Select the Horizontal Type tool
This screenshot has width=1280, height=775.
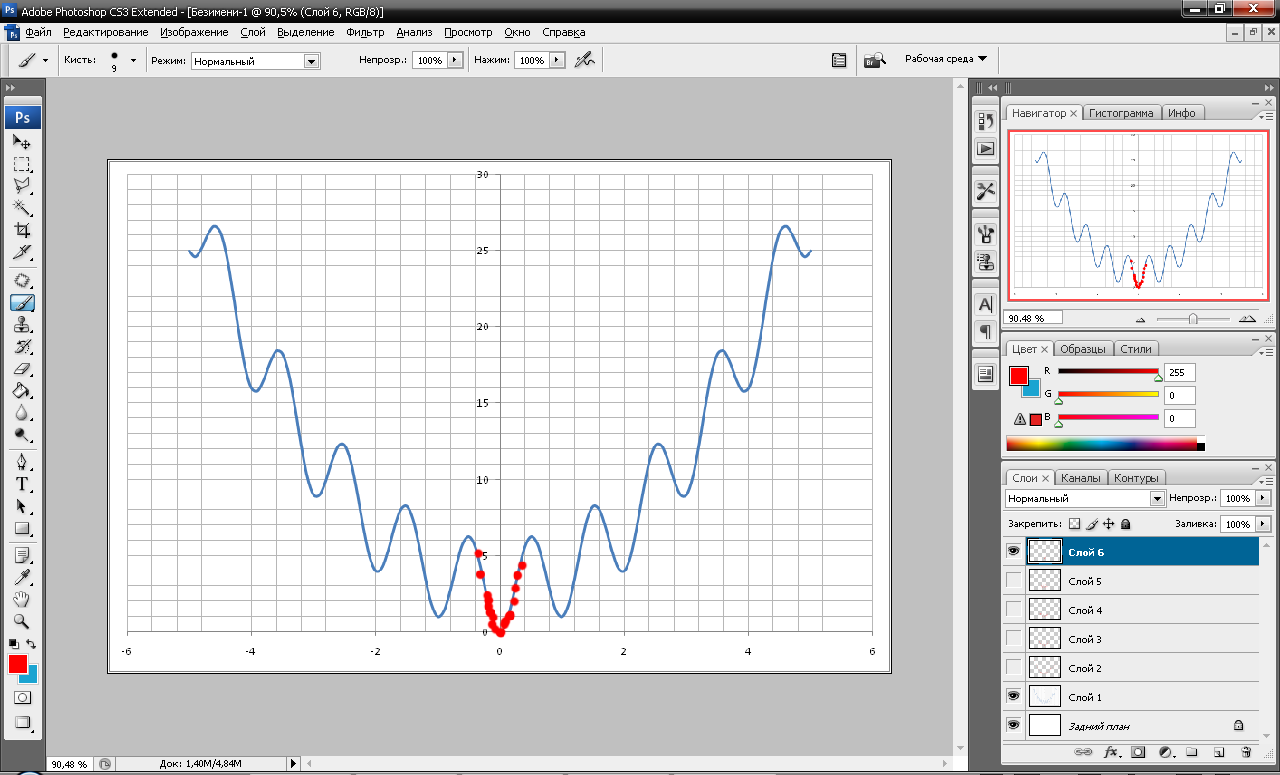pos(22,484)
